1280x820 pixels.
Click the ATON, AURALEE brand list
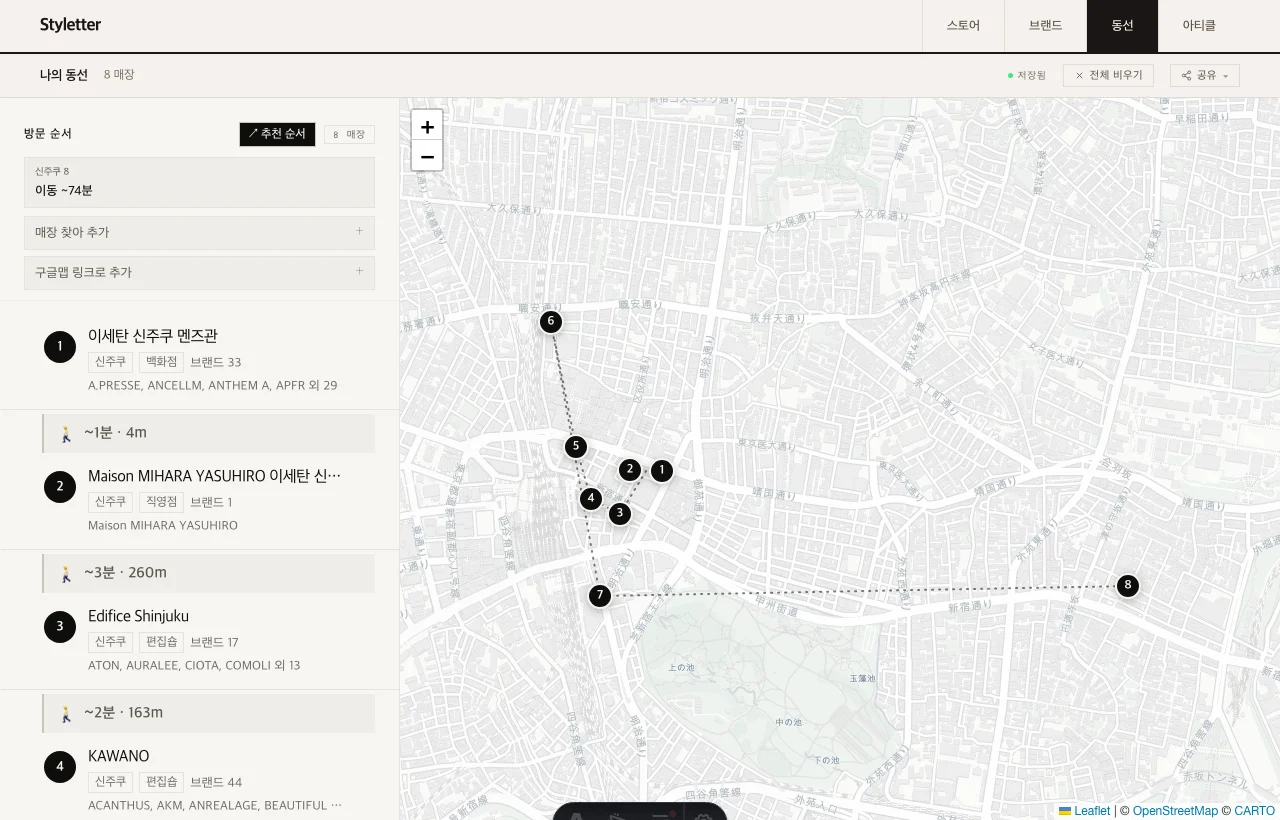[x=194, y=666]
